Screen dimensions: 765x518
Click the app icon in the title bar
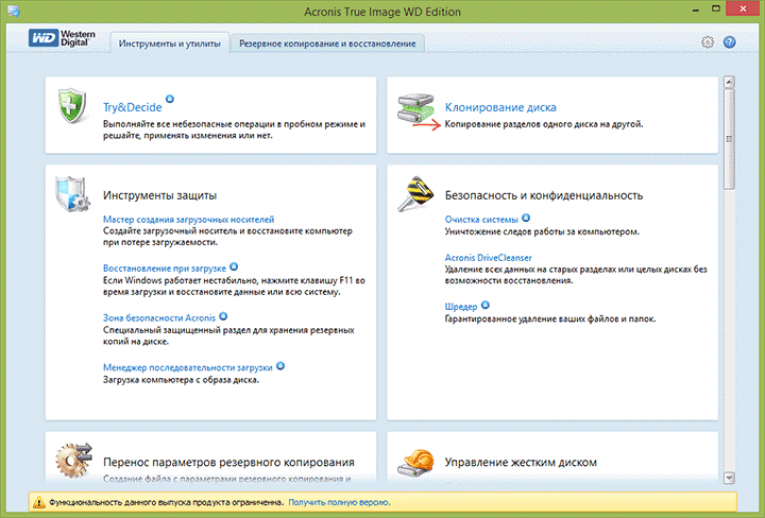tap(14, 11)
